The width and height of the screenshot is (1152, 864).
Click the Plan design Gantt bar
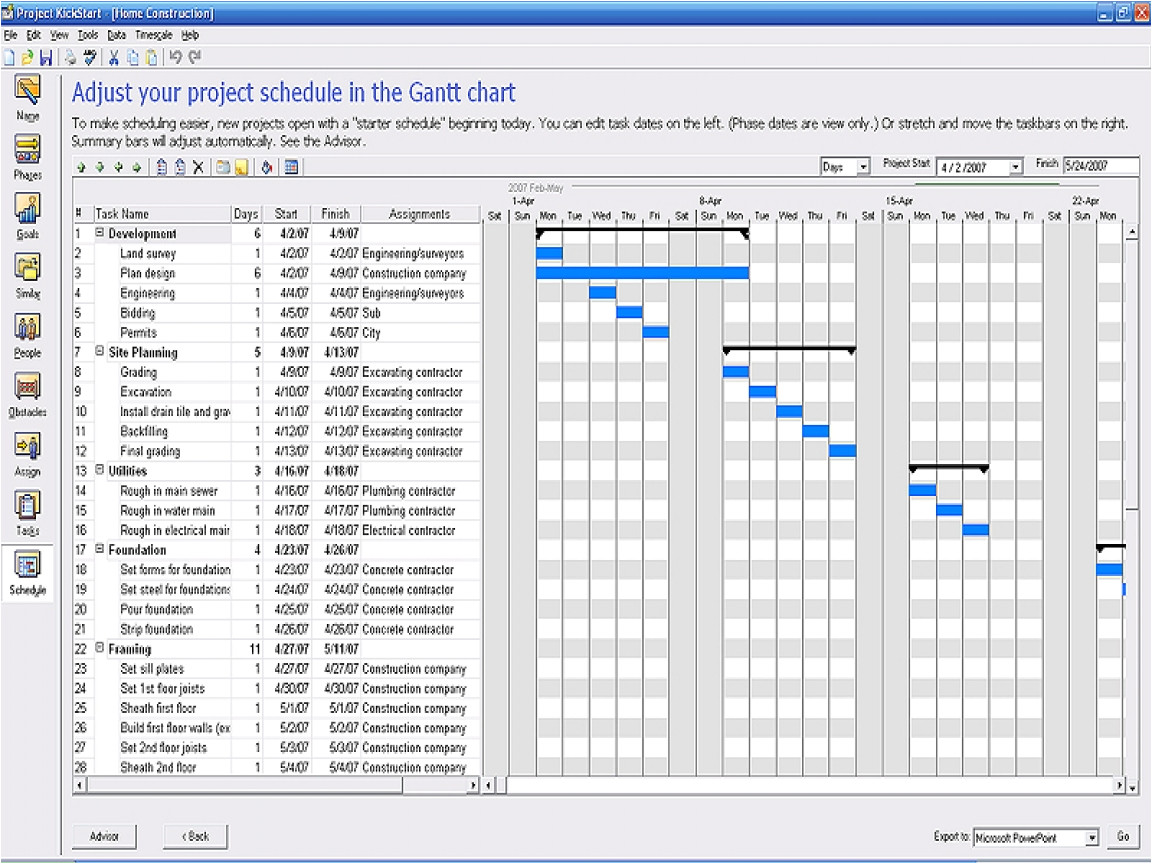(x=642, y=273)
